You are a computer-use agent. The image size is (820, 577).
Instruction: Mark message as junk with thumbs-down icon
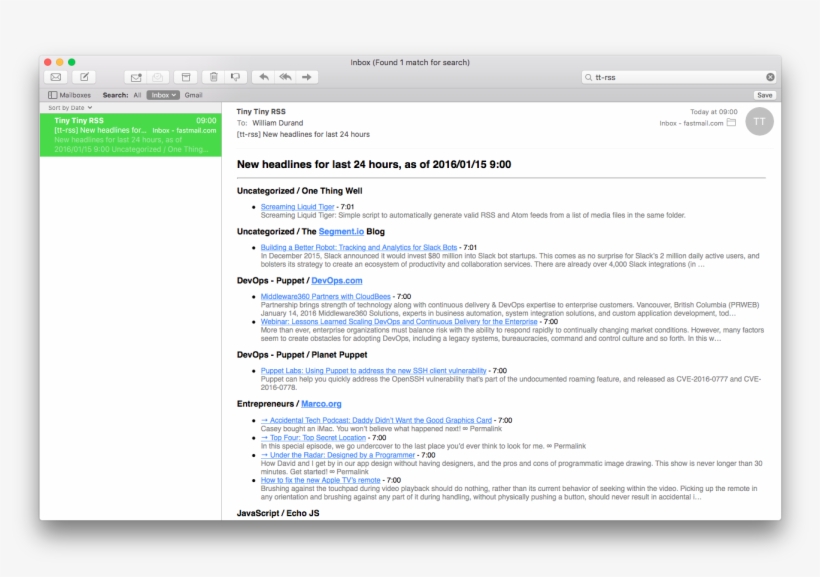tap(235, 77)
